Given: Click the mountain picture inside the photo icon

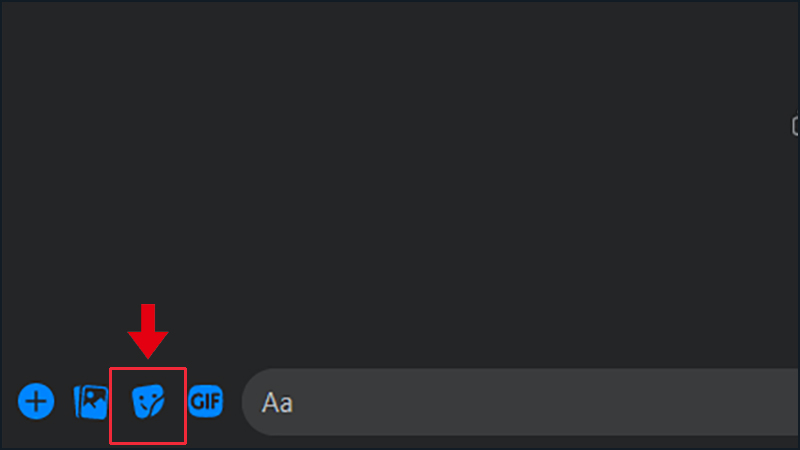Looking at the screenshot, I should click(95, 401).
